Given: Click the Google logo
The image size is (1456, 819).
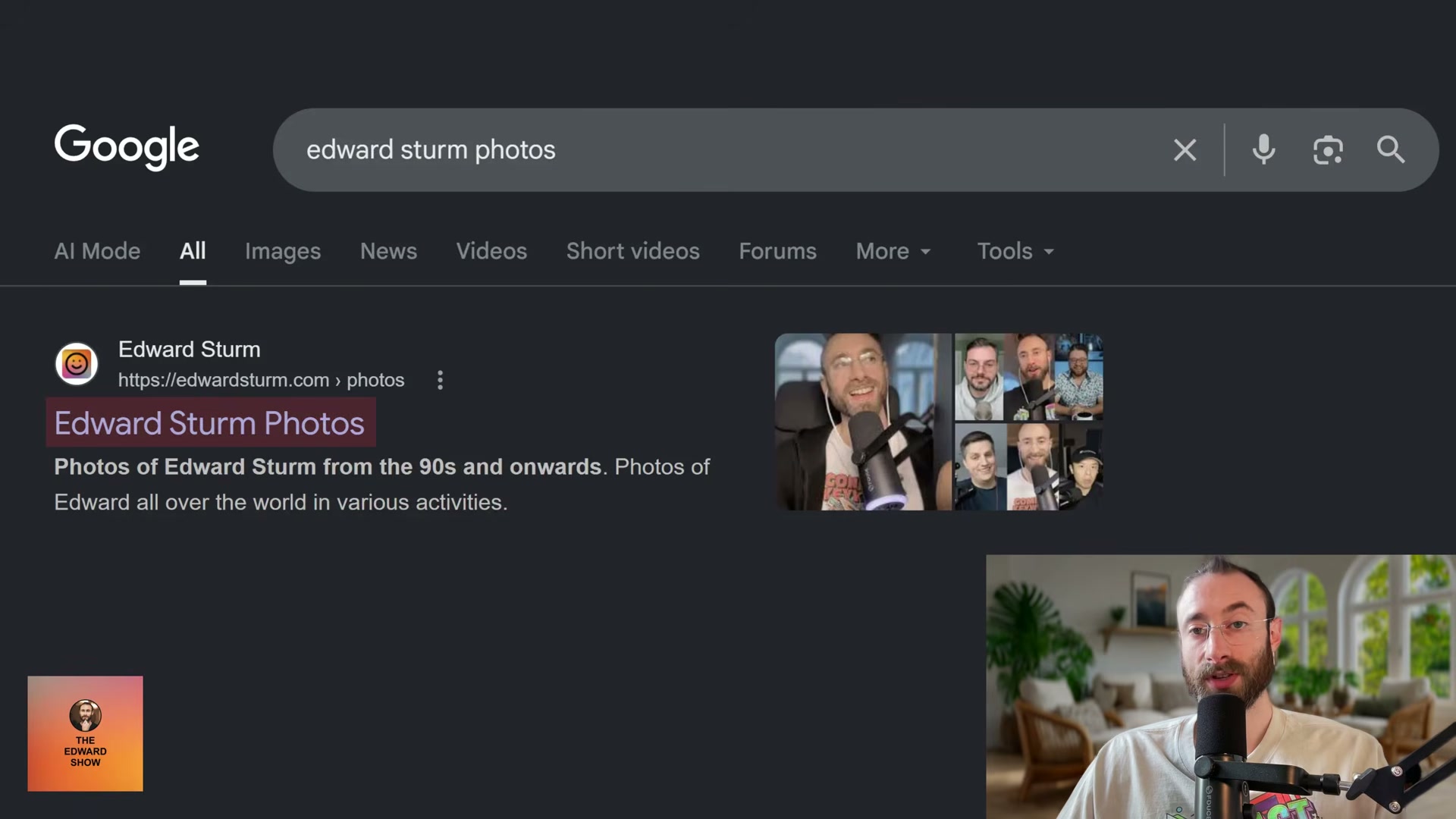Looking at the screenshot, I should (x=127, y=147).
